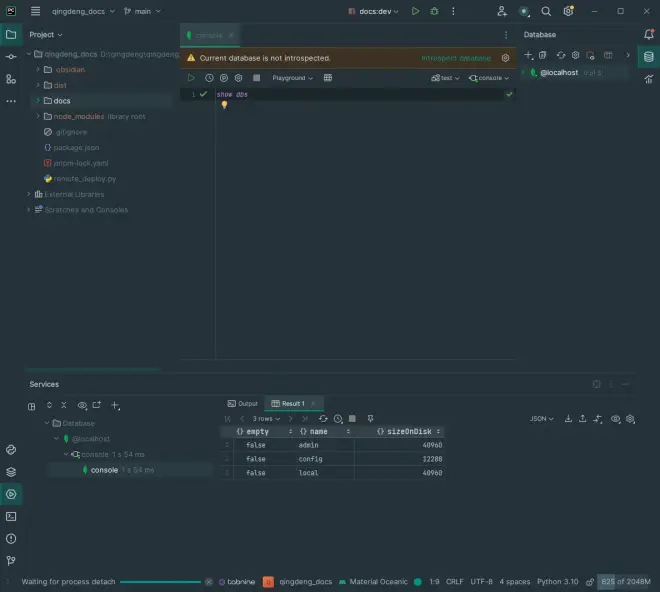This screenshot has height=592, width=660.
Task: Open the Playground mode dropdown
Action: [292, 78]
